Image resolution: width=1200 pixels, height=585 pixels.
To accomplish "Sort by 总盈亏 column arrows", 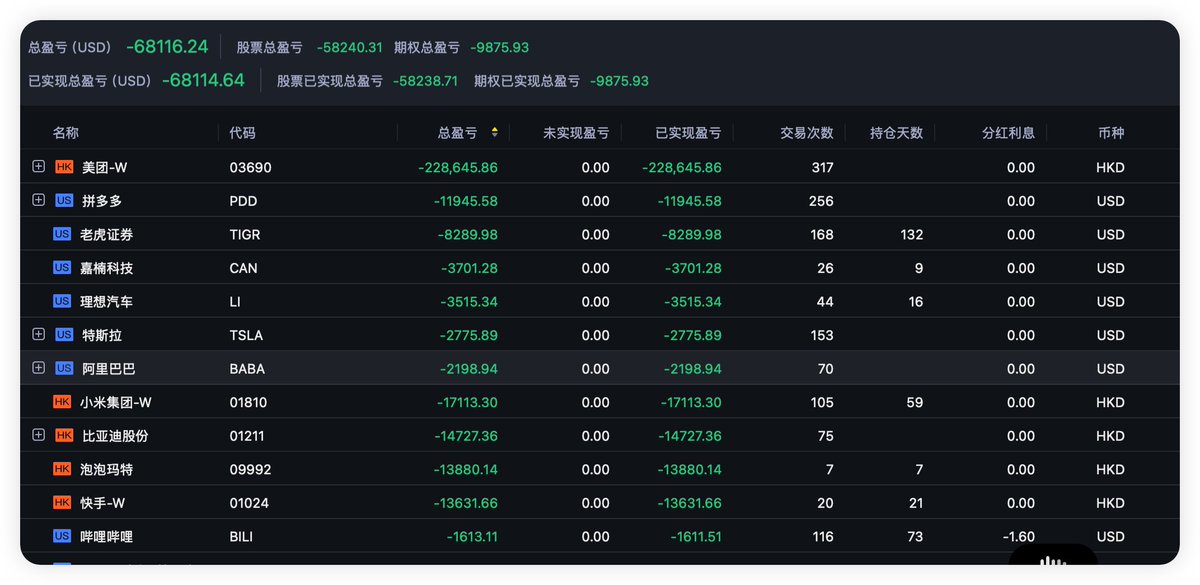I will tap(493, 133).
